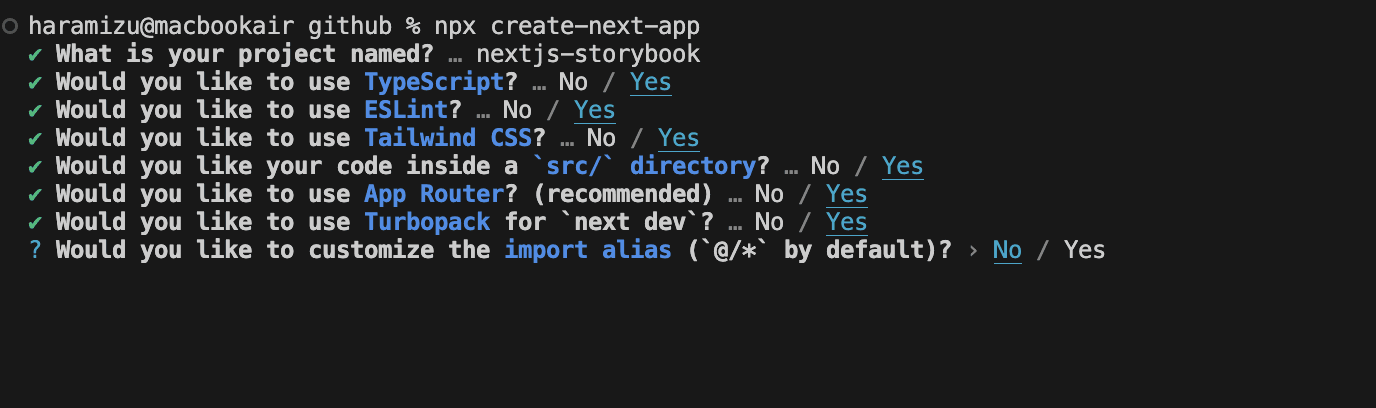
Task: Click the No option on the ESLint line
Action: pos(517,110)
